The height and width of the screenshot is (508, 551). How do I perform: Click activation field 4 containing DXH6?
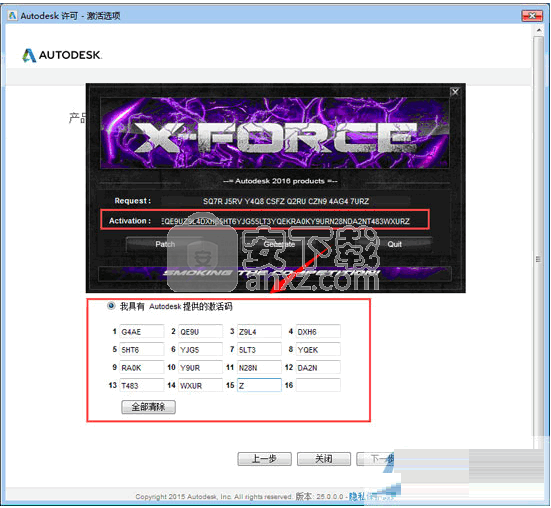pos(318,332)
